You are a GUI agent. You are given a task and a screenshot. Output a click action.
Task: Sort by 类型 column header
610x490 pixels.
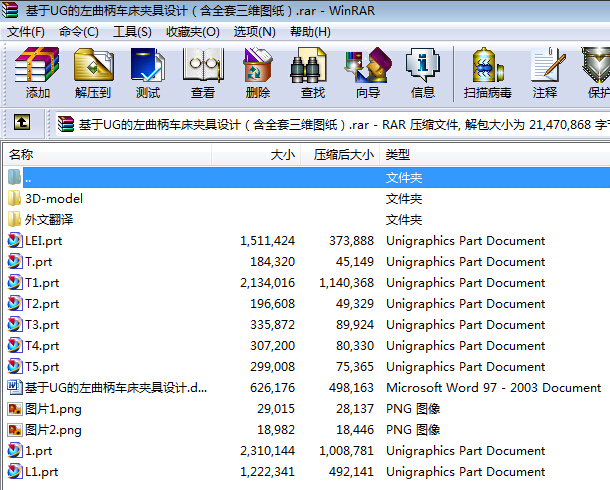tap(494, 155)
